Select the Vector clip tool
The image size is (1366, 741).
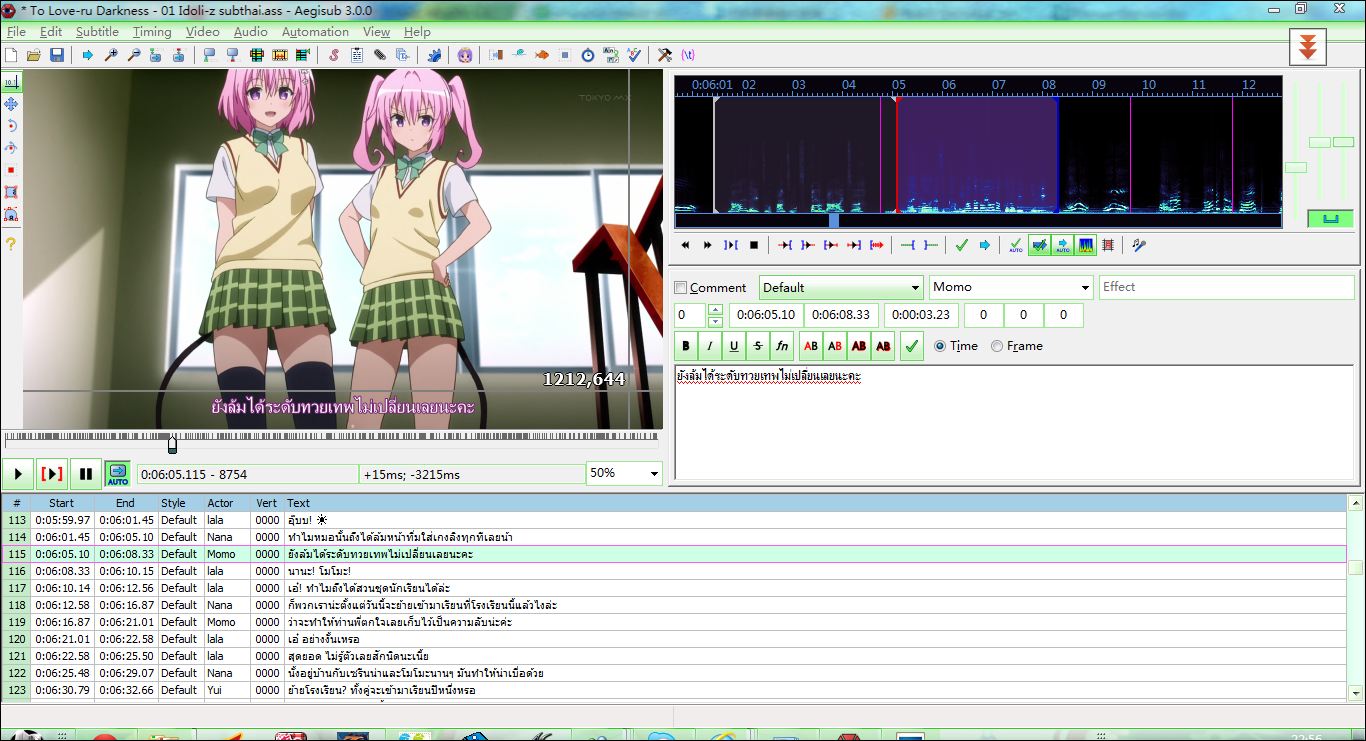pos(11,214)
